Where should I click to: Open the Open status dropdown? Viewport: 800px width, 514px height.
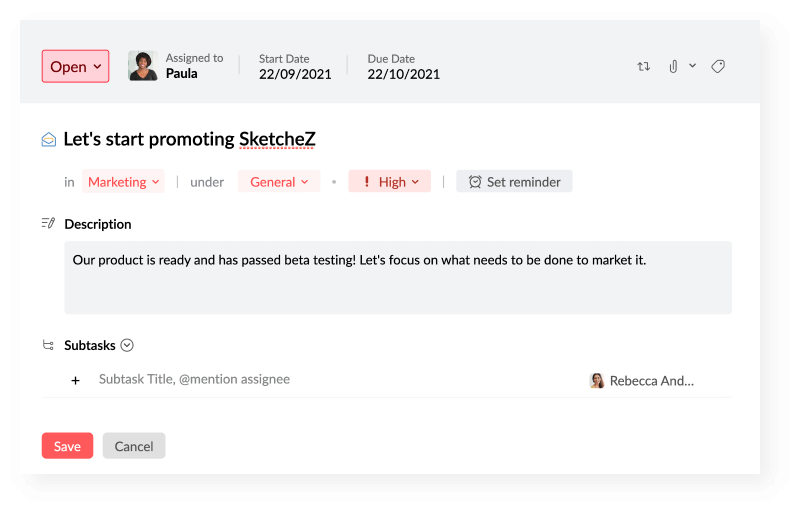pos(75,67)
